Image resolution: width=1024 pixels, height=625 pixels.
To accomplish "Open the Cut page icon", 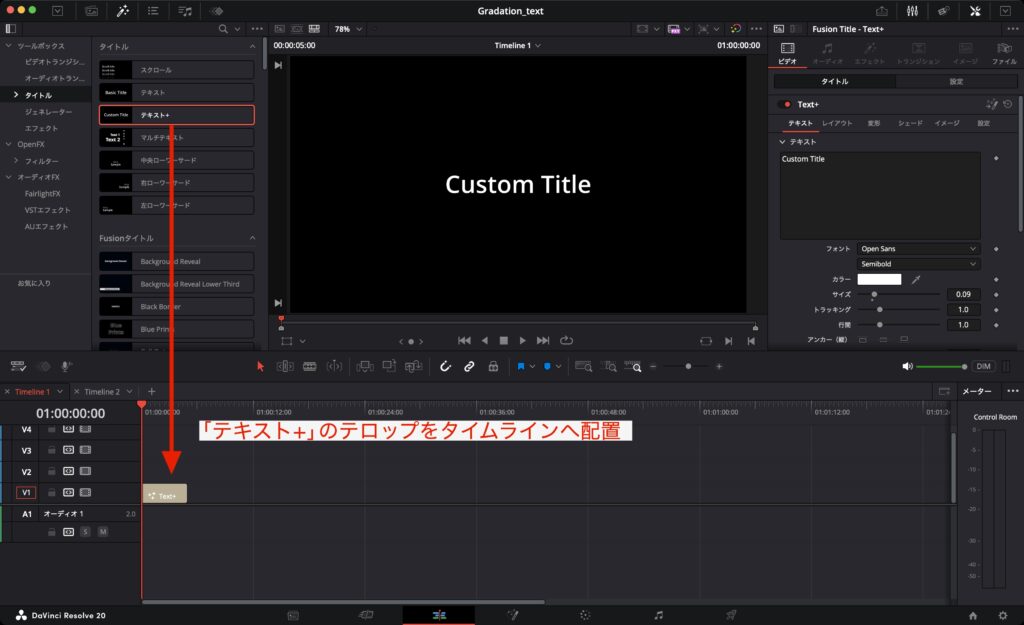I will pos(366,615).
